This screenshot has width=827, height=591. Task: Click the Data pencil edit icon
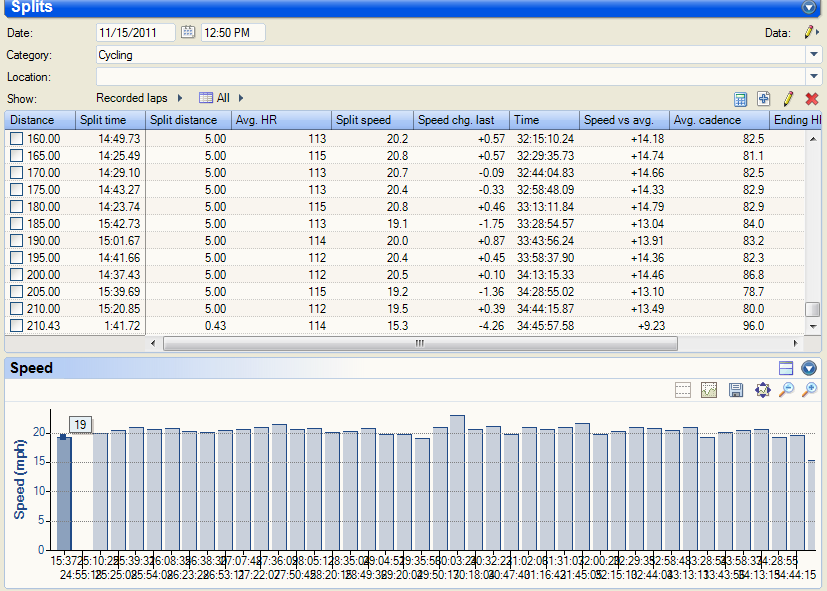(x=808, y=32)
